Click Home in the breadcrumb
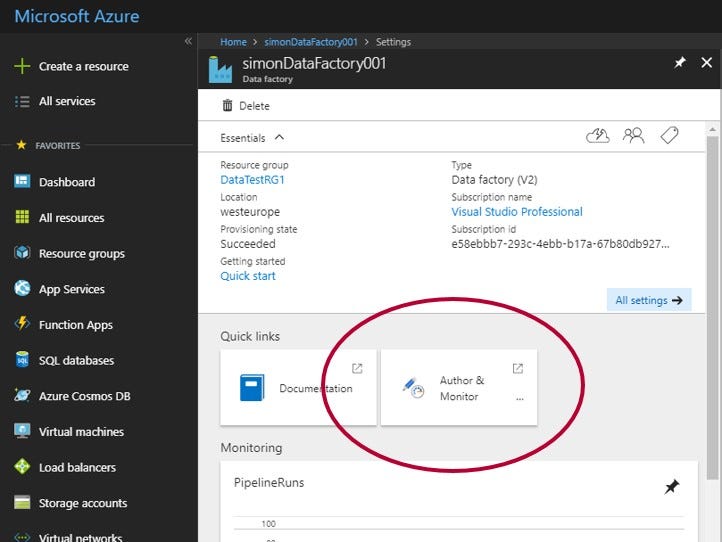This screenshot has height=542, width=722. click(x=233, y=42)
